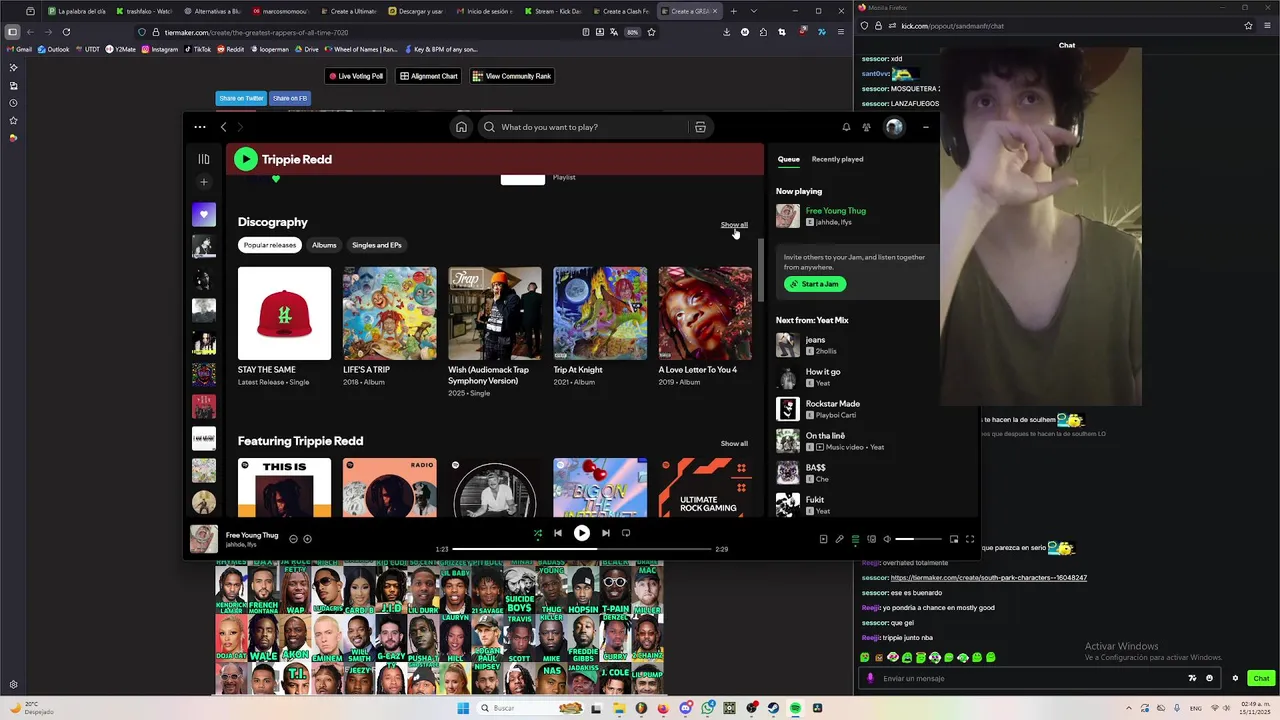The width and height of the screenshot is (1280, 720).
Task: Open the LIFE'S A TRIP album cover
Action: pos(389,313)
